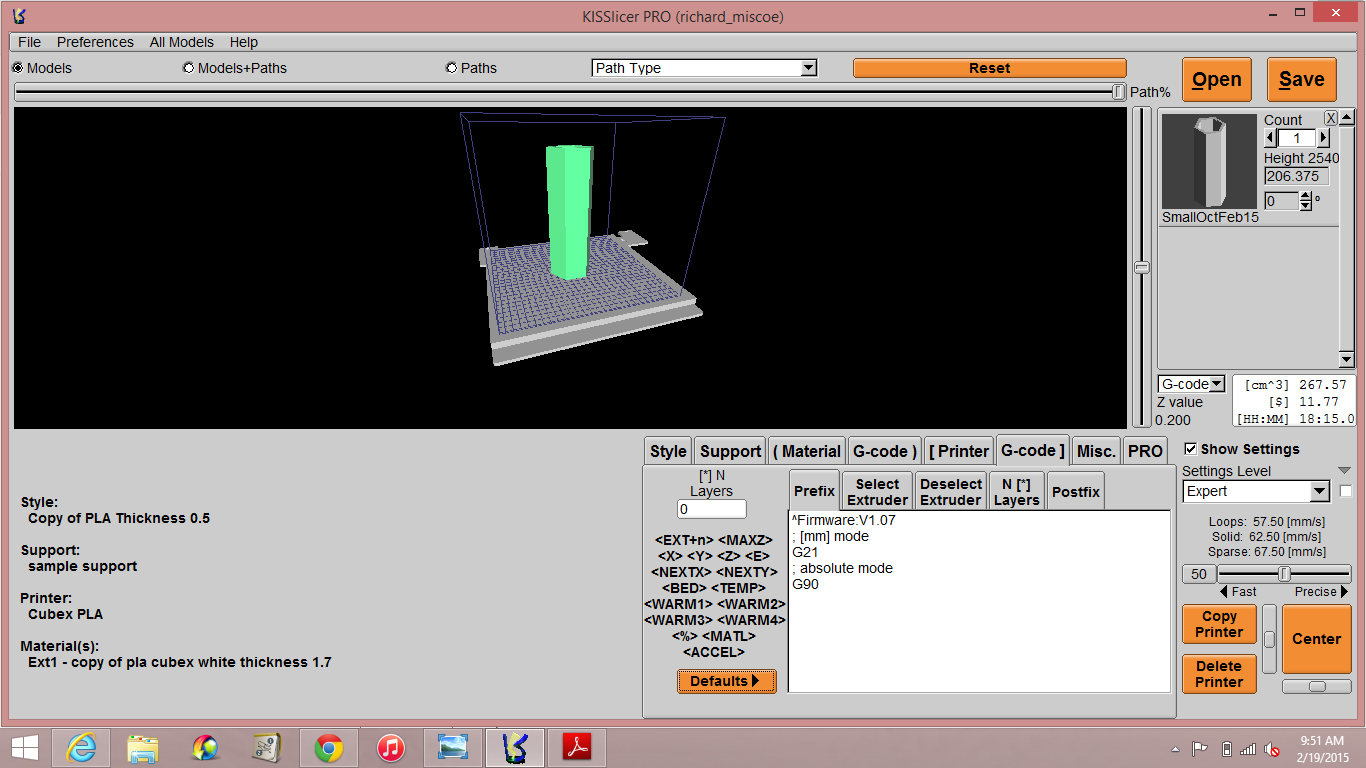
Task: Click the KISSlicer taskbar icon
Action: (515, 748)
